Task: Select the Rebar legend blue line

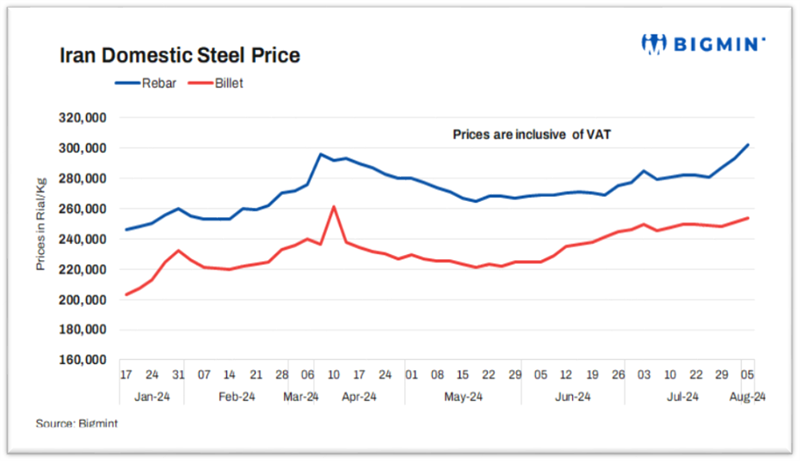Action: tap(128, 83)
